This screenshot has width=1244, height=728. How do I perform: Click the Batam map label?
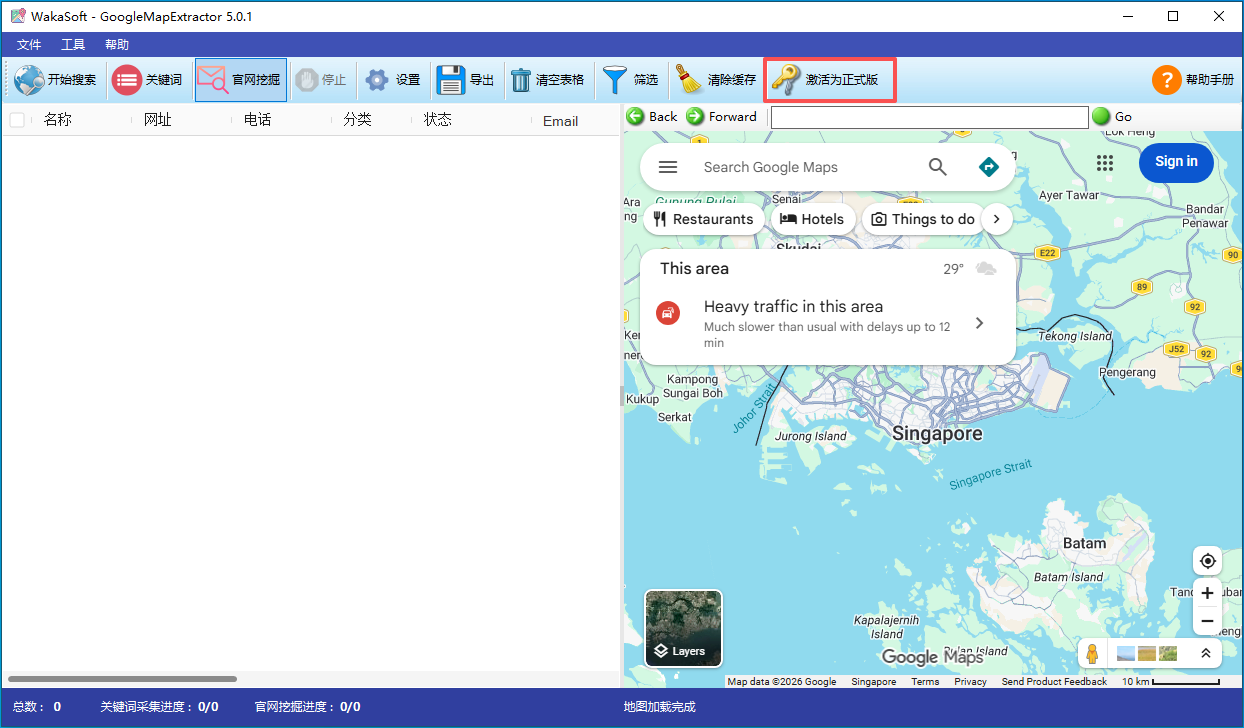tap(1084, 544)
